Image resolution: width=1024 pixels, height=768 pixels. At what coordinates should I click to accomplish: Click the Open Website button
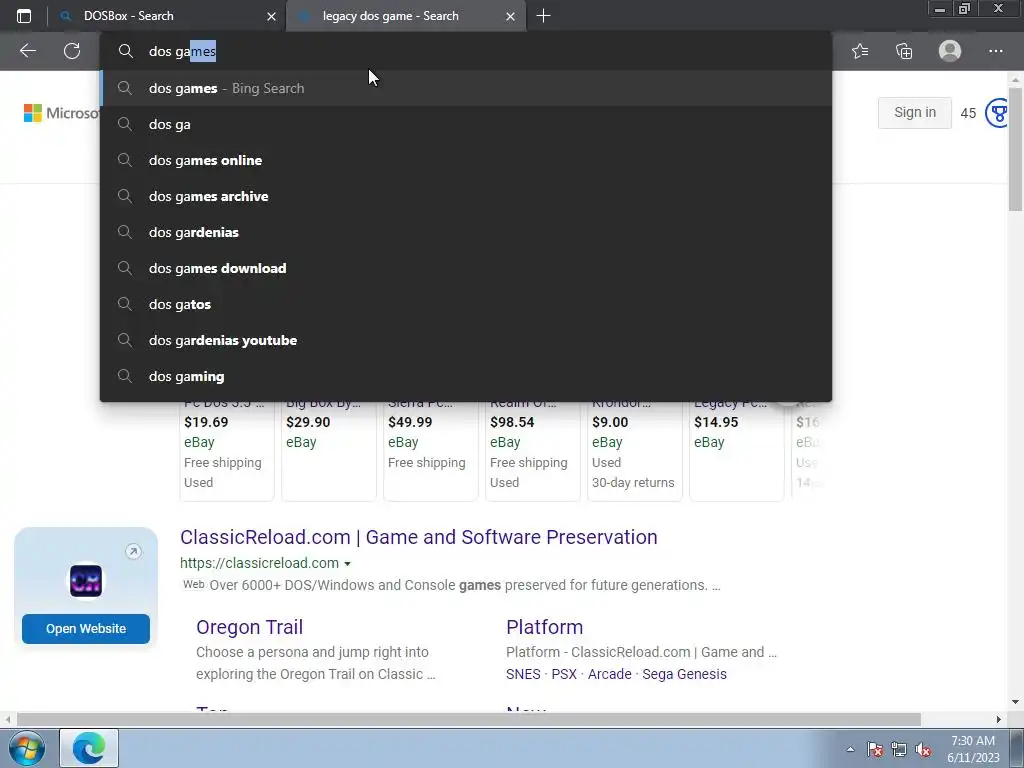tap(86, 628)
